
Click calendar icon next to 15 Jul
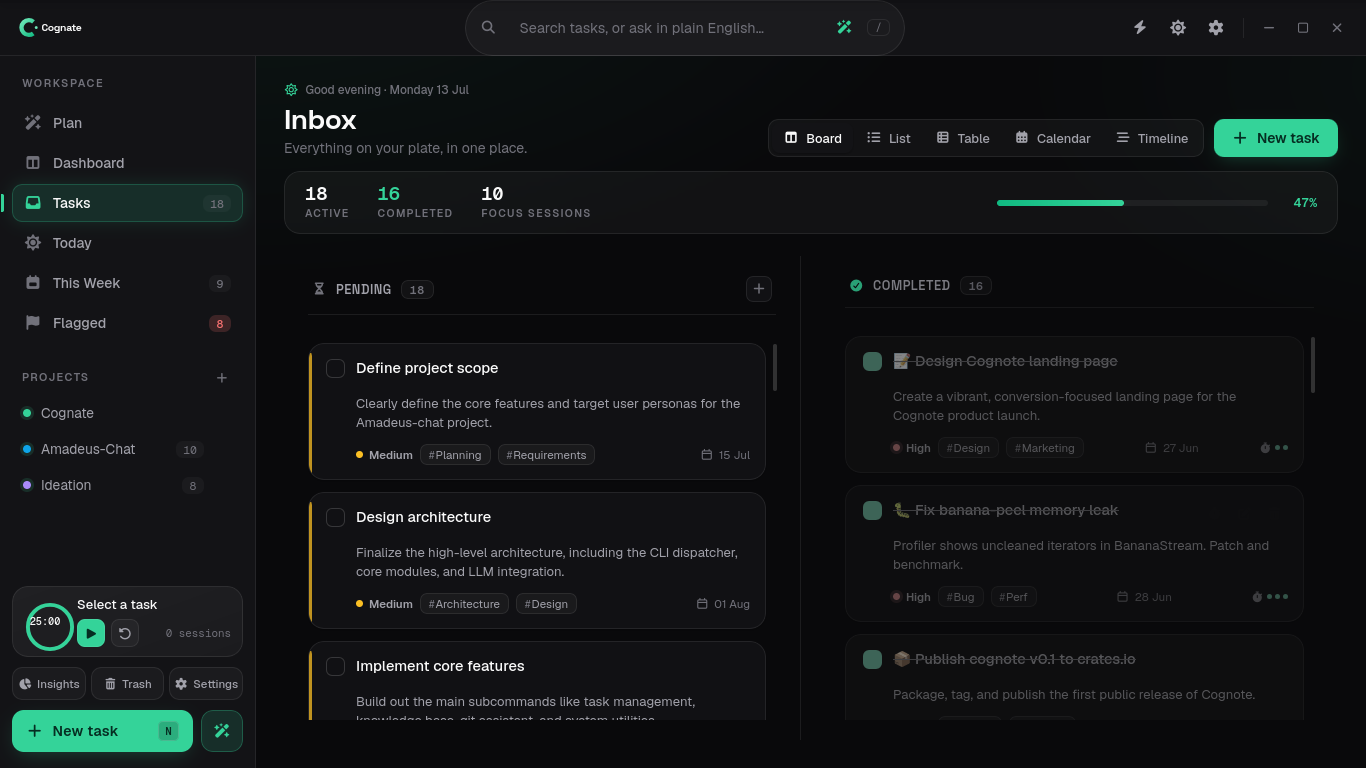[x=707, y=455]
